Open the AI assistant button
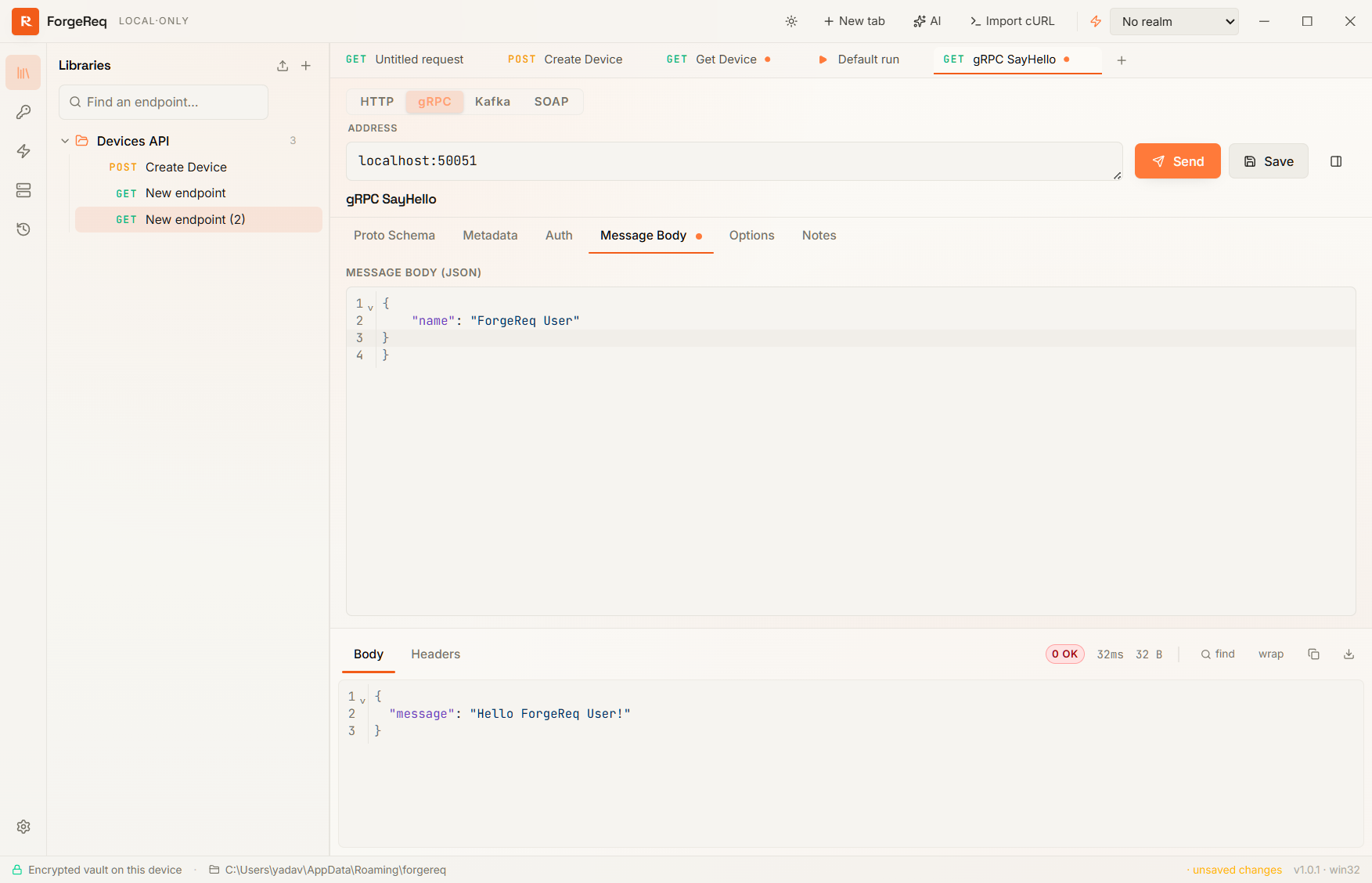 coord(927,21)
